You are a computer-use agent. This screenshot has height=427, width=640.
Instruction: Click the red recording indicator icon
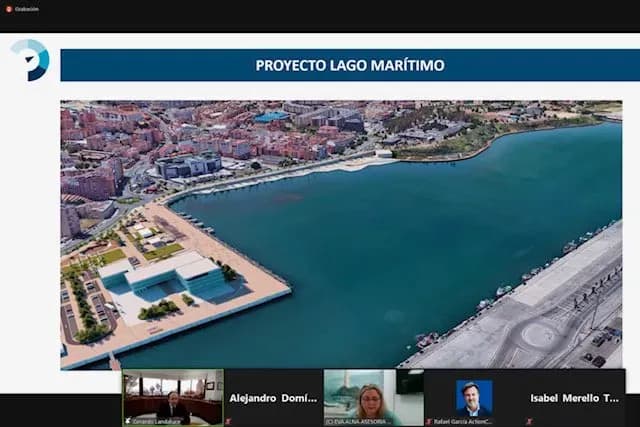coord(9,9)
